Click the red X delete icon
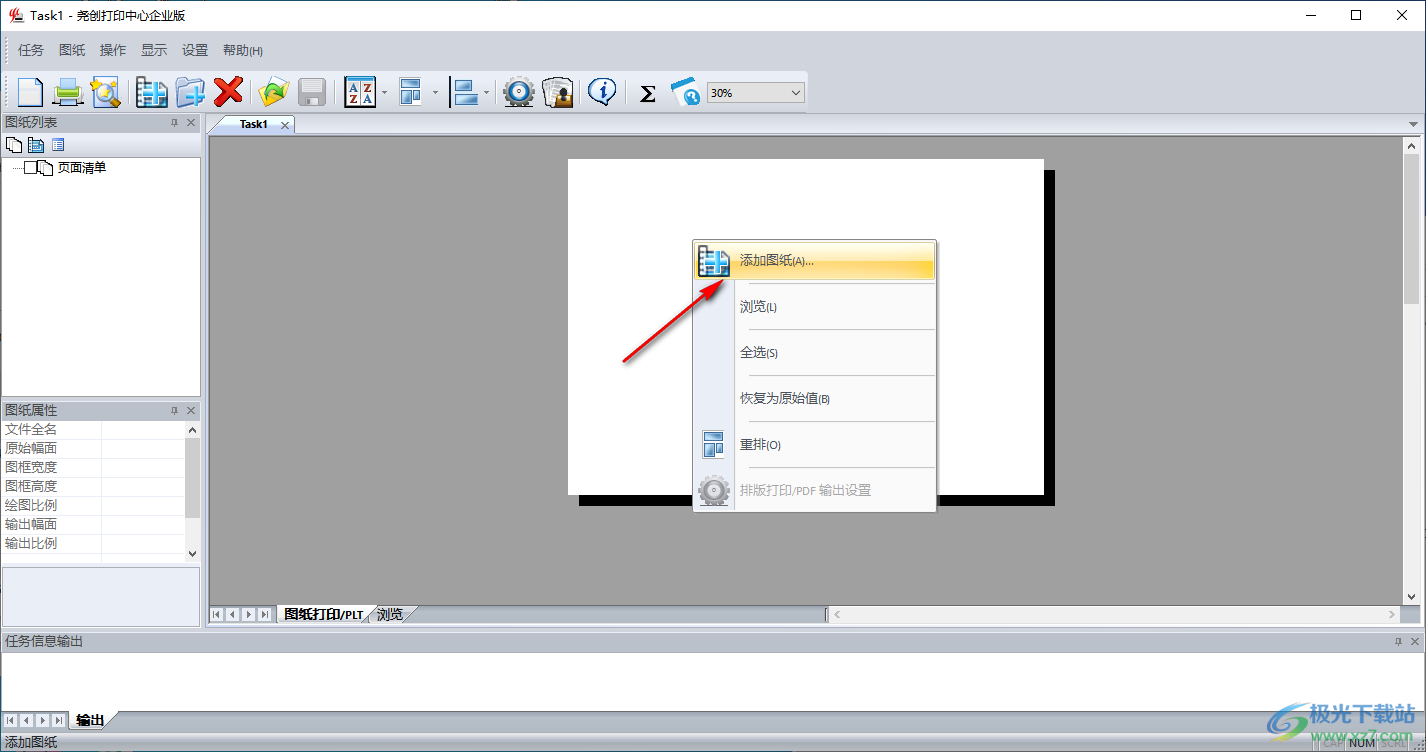 click(229, 92)
